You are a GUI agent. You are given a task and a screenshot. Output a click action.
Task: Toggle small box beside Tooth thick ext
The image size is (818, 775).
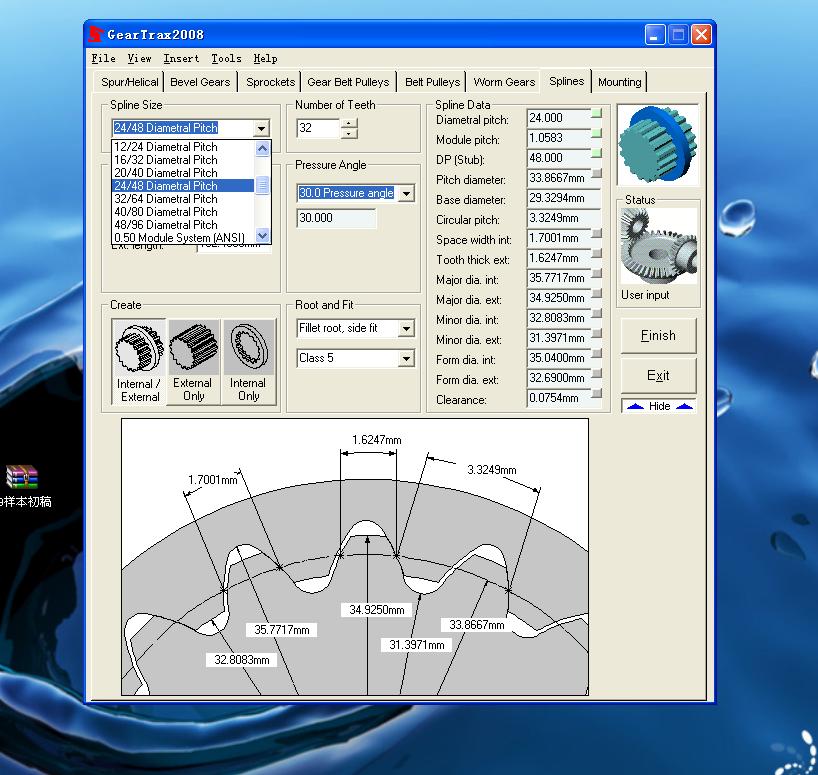596,253
